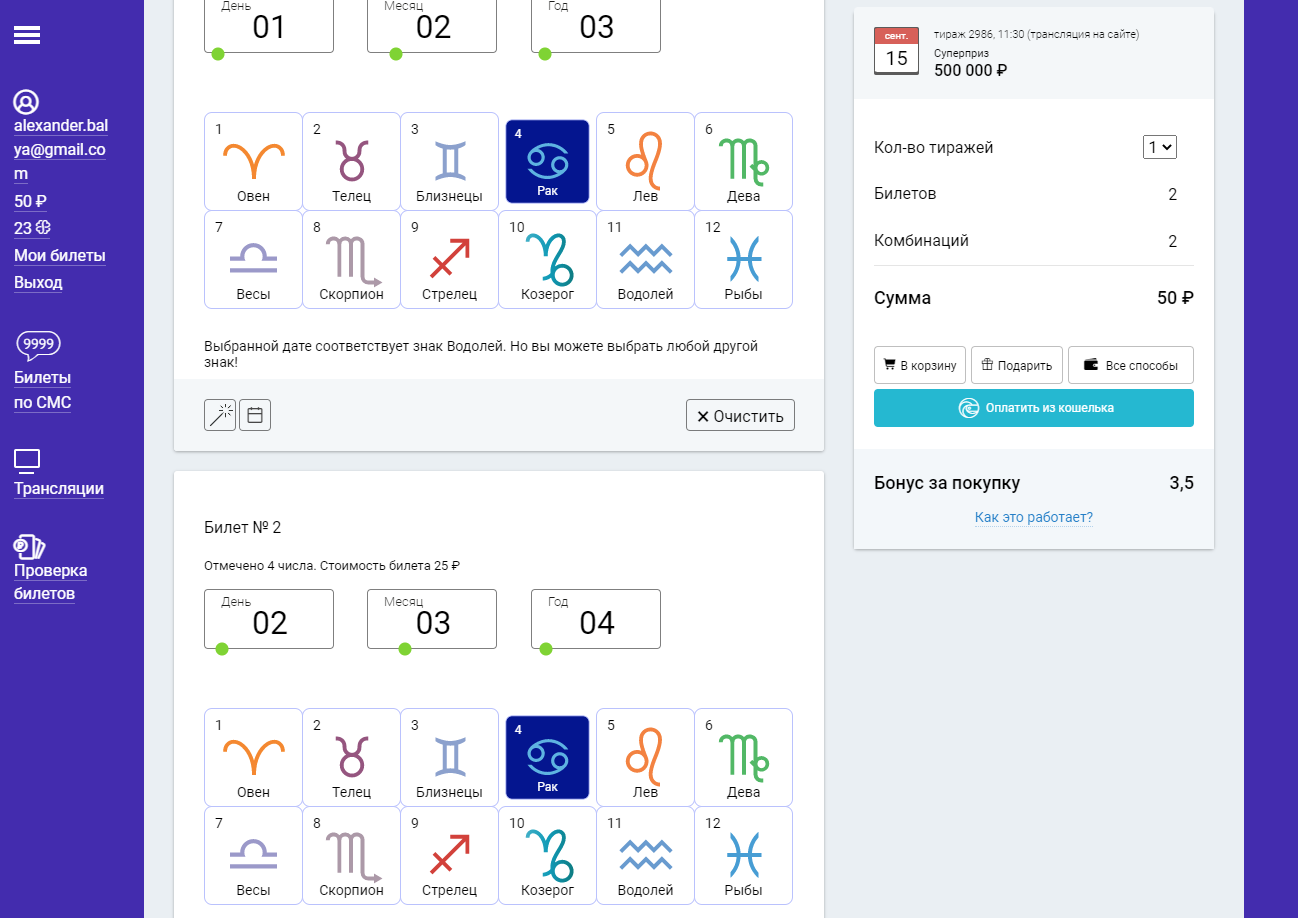Click the broadcasts monitor icon
The image size is (1298, 918).
27,460
